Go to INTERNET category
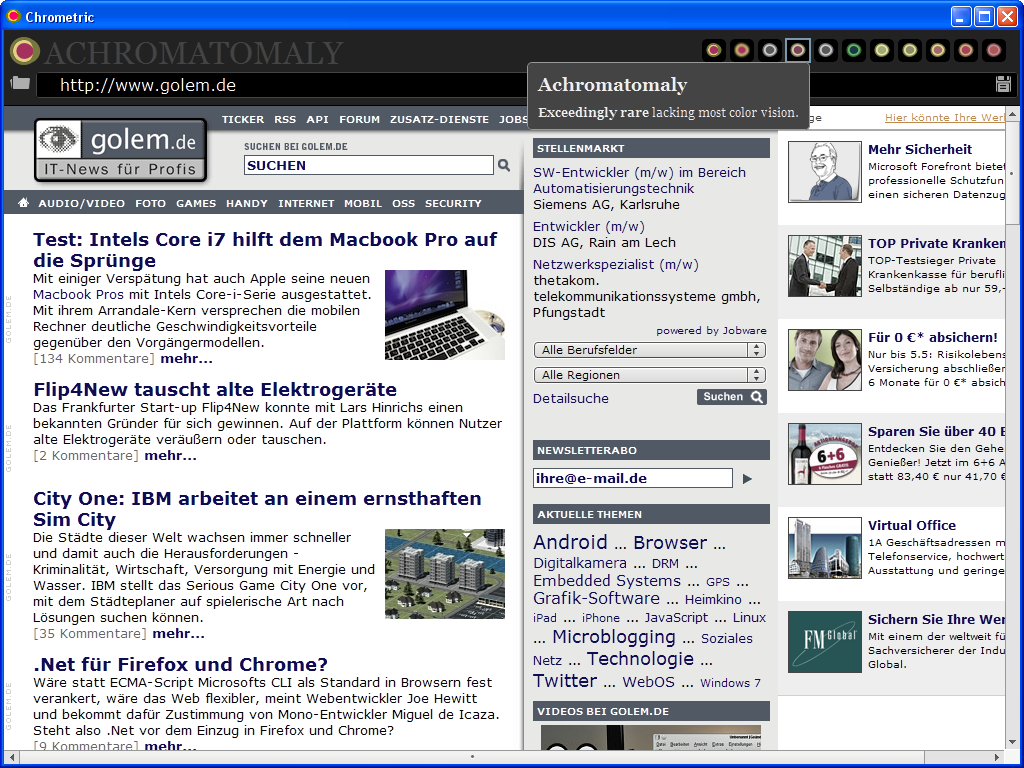 pos(306,203)
